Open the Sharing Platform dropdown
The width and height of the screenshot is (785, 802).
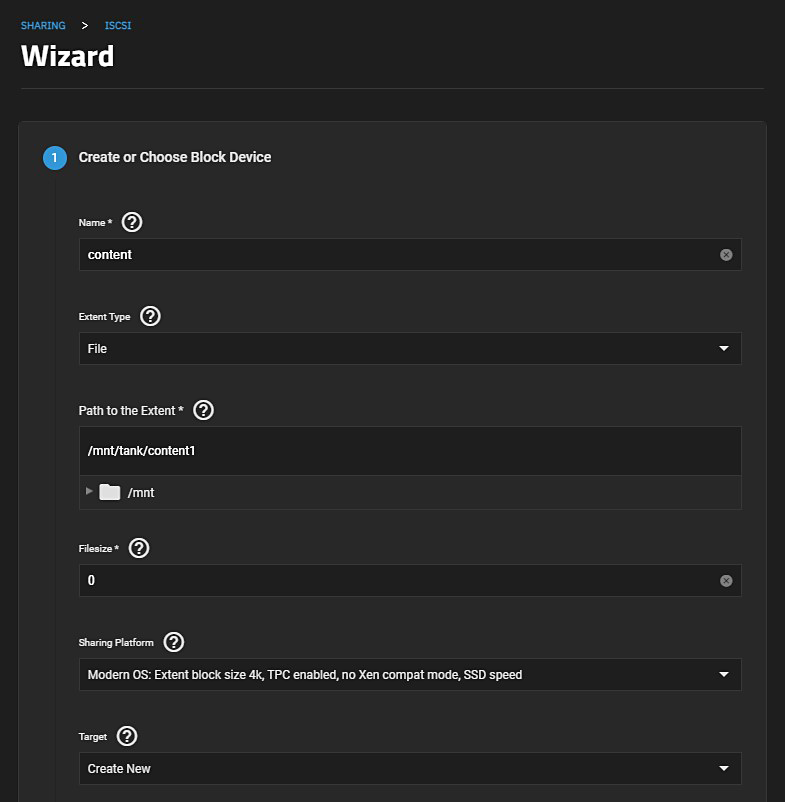click(410, 675)
